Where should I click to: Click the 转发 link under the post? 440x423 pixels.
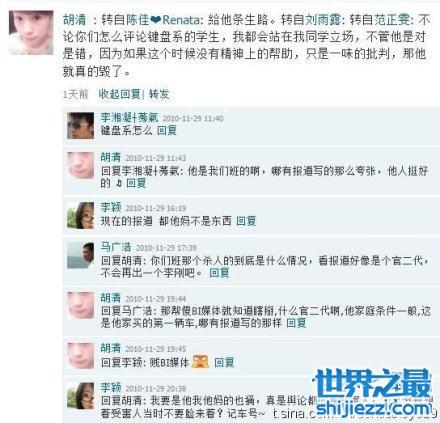pyautogui.click(x=159, y=94)
